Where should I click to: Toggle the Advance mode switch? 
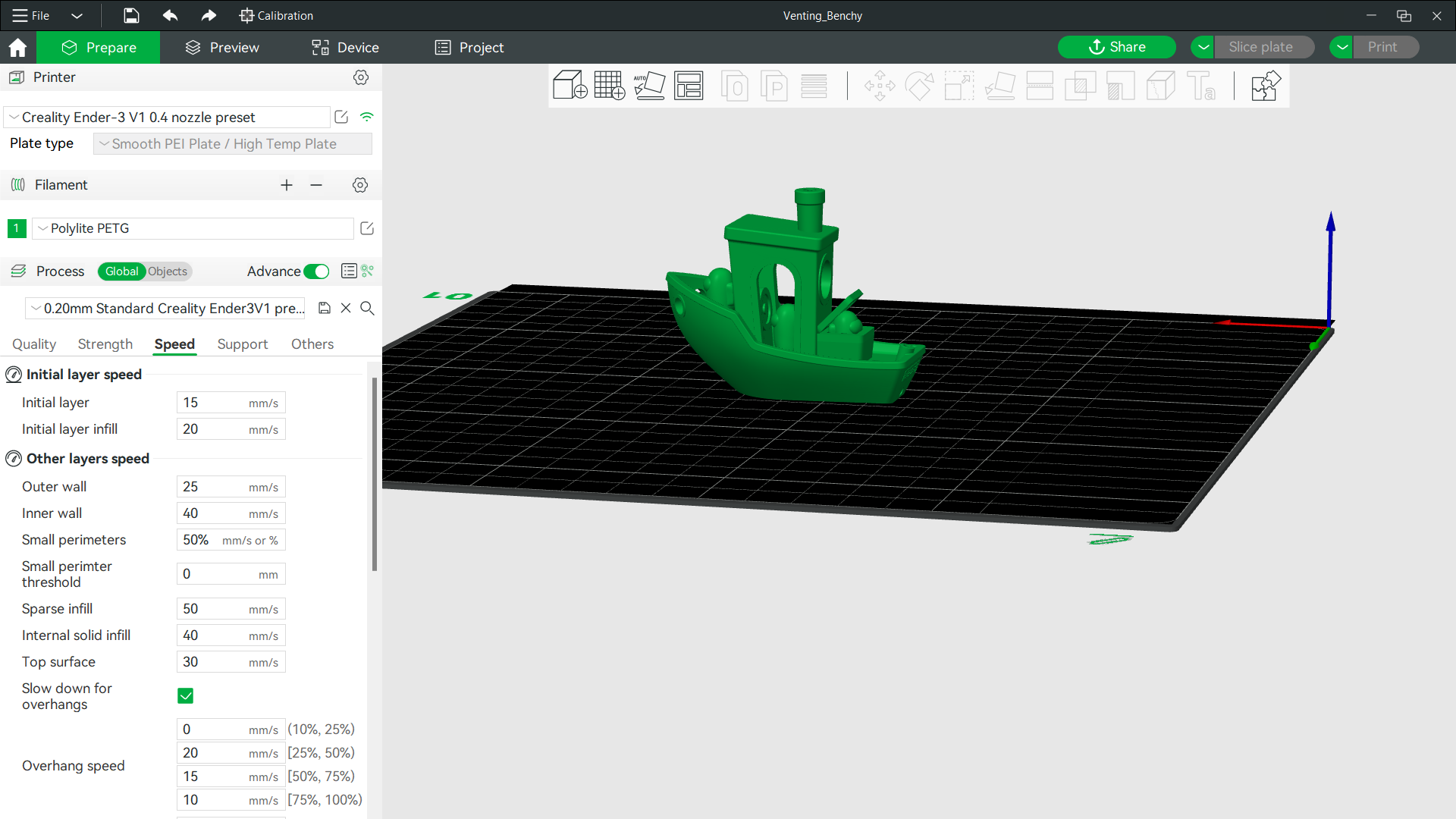point(316,271)
